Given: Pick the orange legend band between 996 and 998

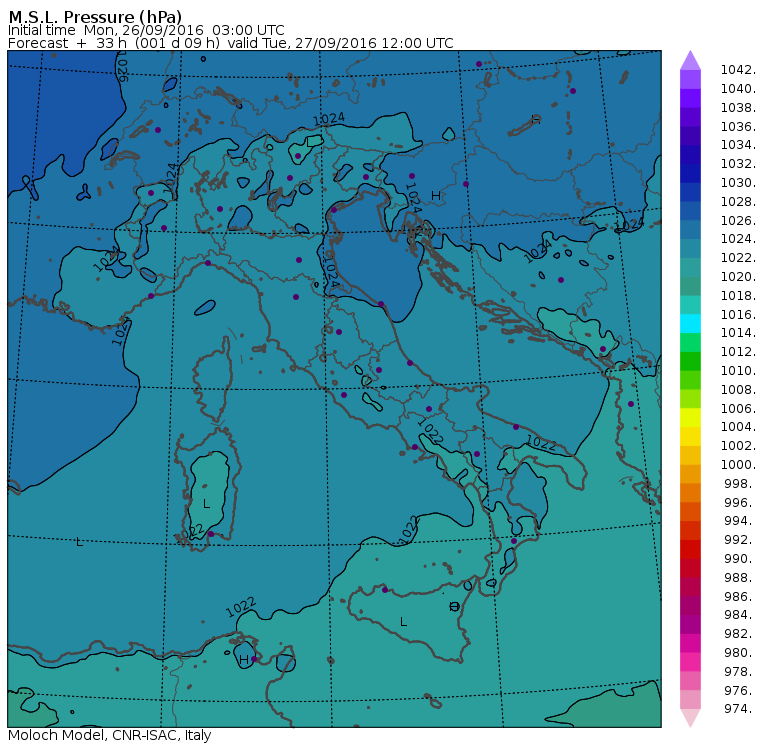Looking at the screenshot, I should pos(690,493).
